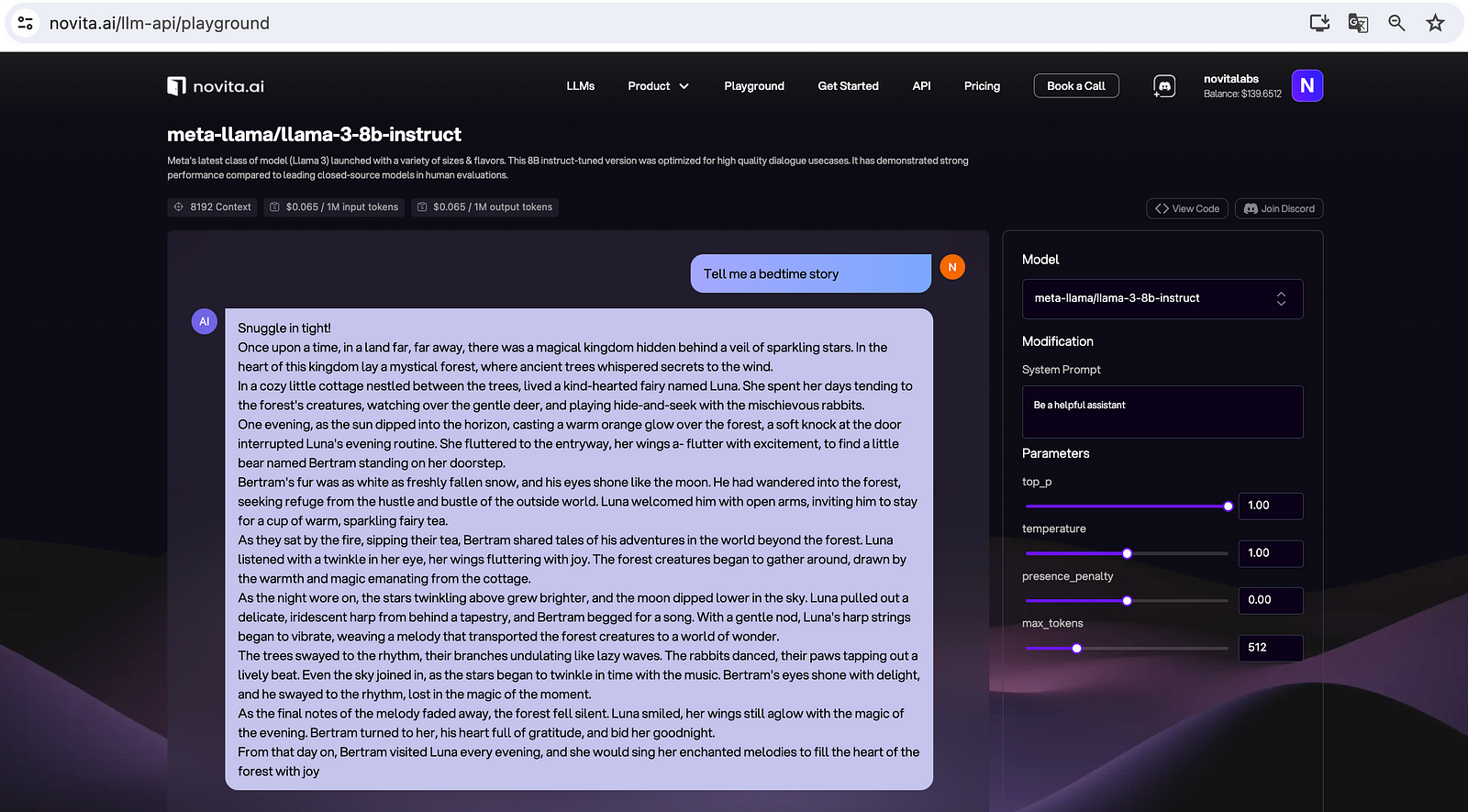Click the max_tokens value field
This screenshot has width=1468, height=812.
pyautogui.click(x=1271, y=648)
